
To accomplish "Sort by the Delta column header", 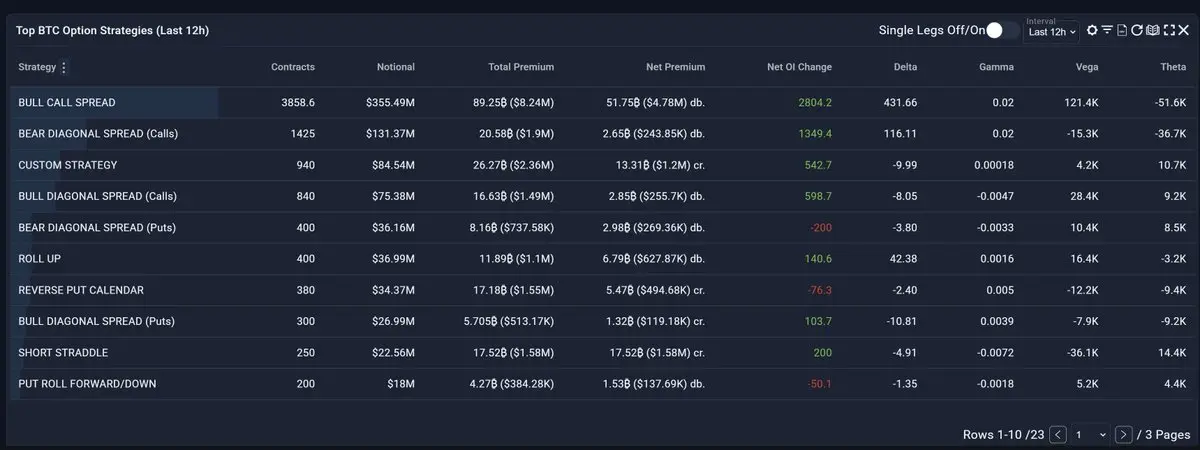I will pyautogui.click(x=905, y=68).
